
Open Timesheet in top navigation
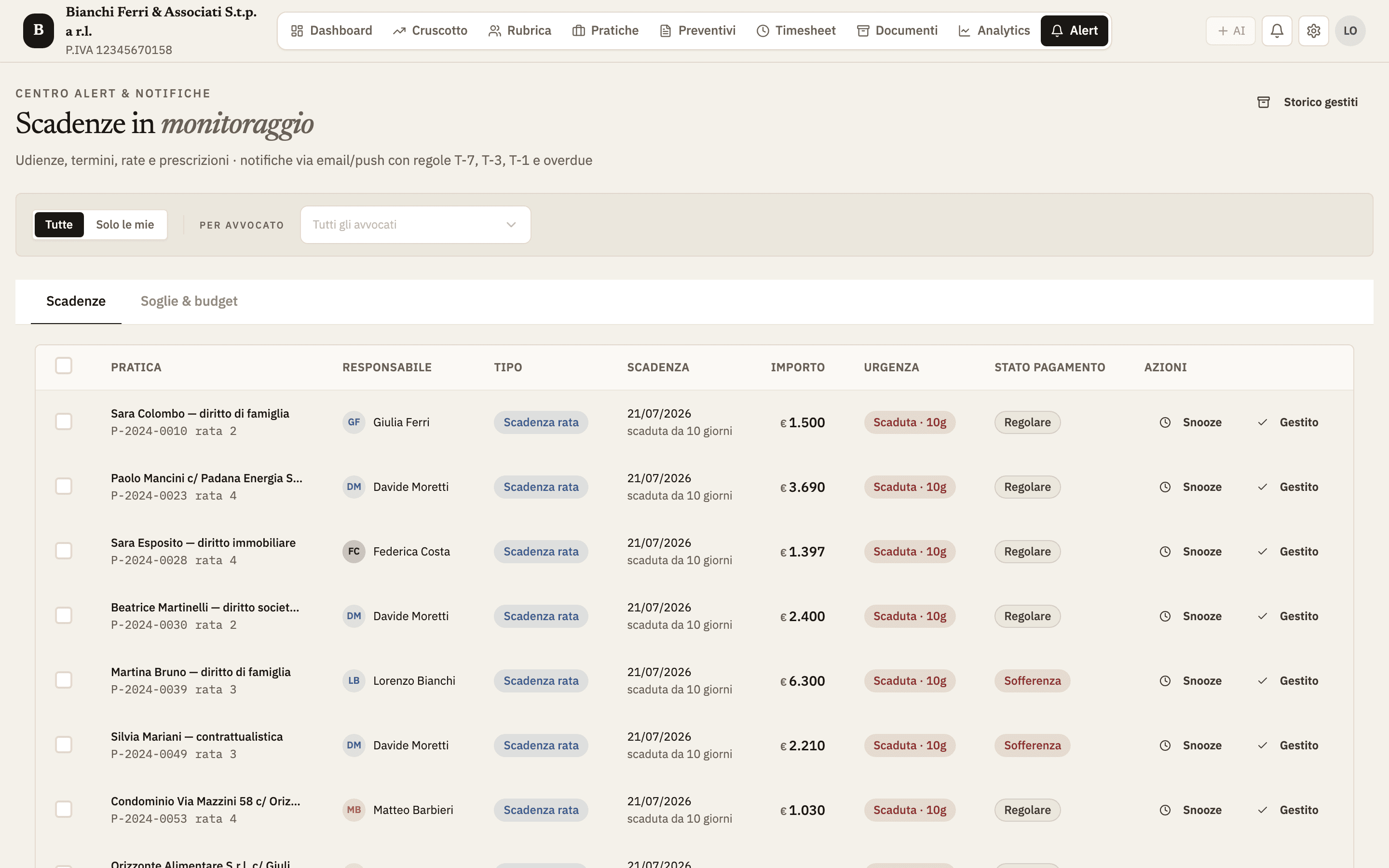click(795, 30)
